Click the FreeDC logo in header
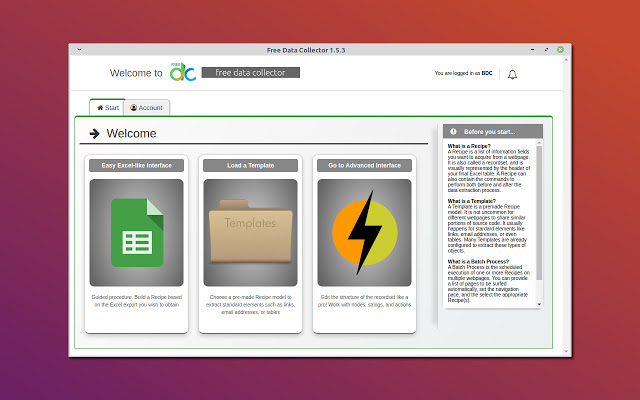Viewport: 640px width, 400px height. pos(182,72)
